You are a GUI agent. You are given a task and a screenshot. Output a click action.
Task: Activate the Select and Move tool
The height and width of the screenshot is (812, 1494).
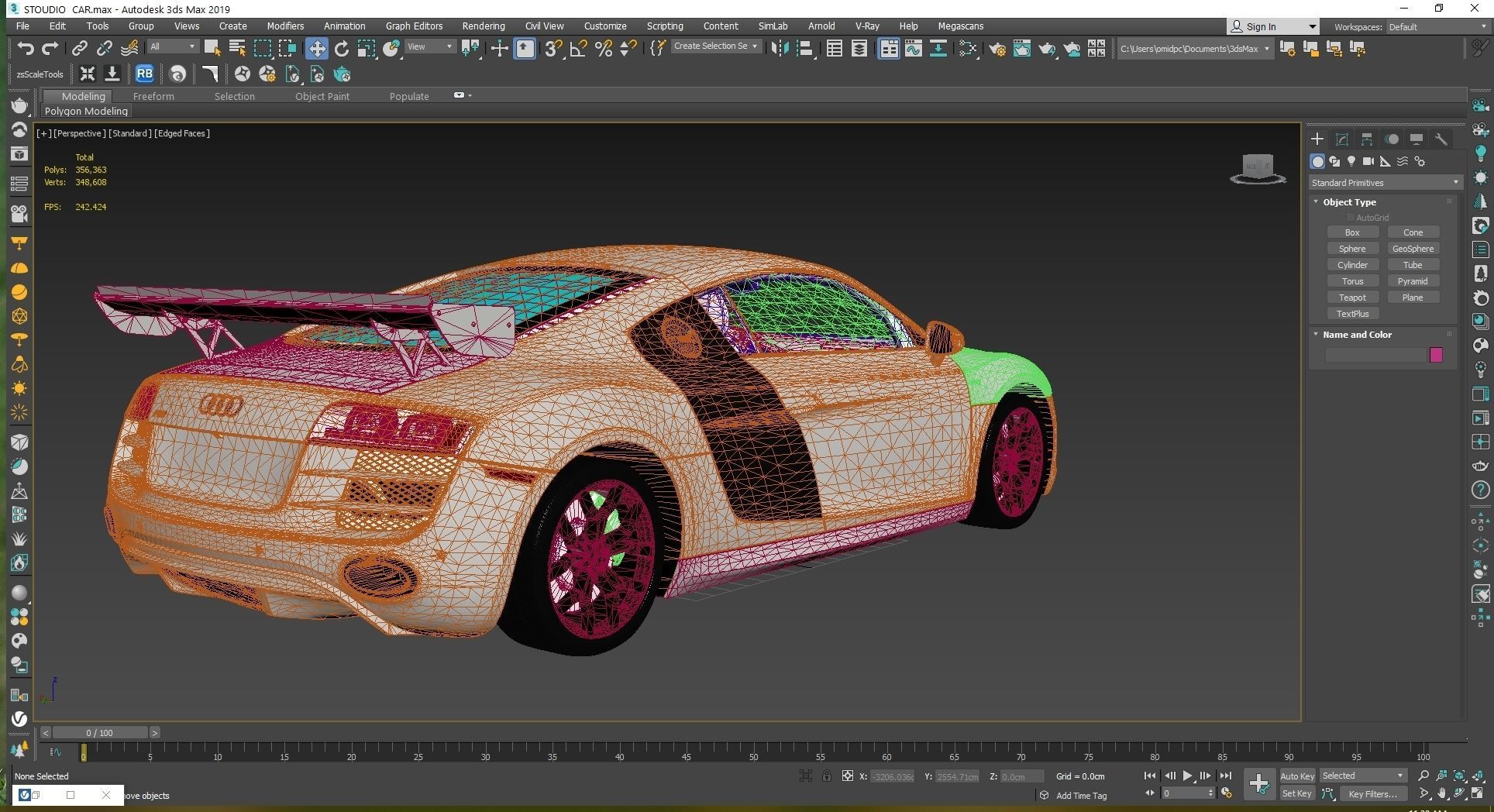(x=316, y=49)
